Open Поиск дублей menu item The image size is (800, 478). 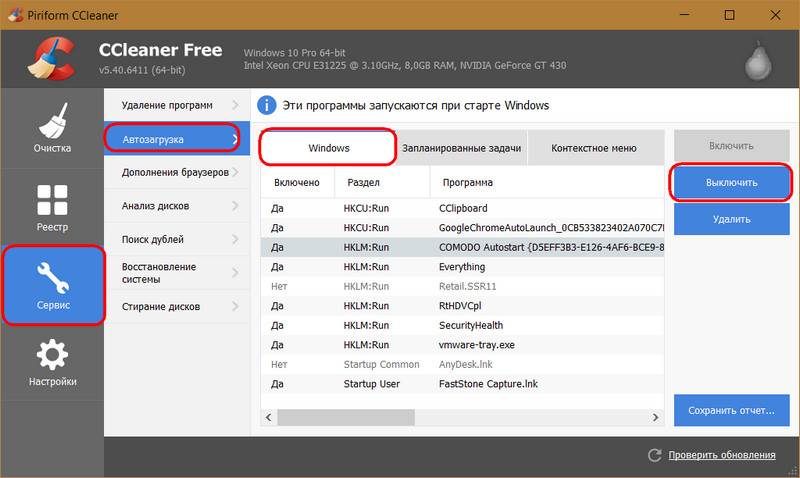177,239
